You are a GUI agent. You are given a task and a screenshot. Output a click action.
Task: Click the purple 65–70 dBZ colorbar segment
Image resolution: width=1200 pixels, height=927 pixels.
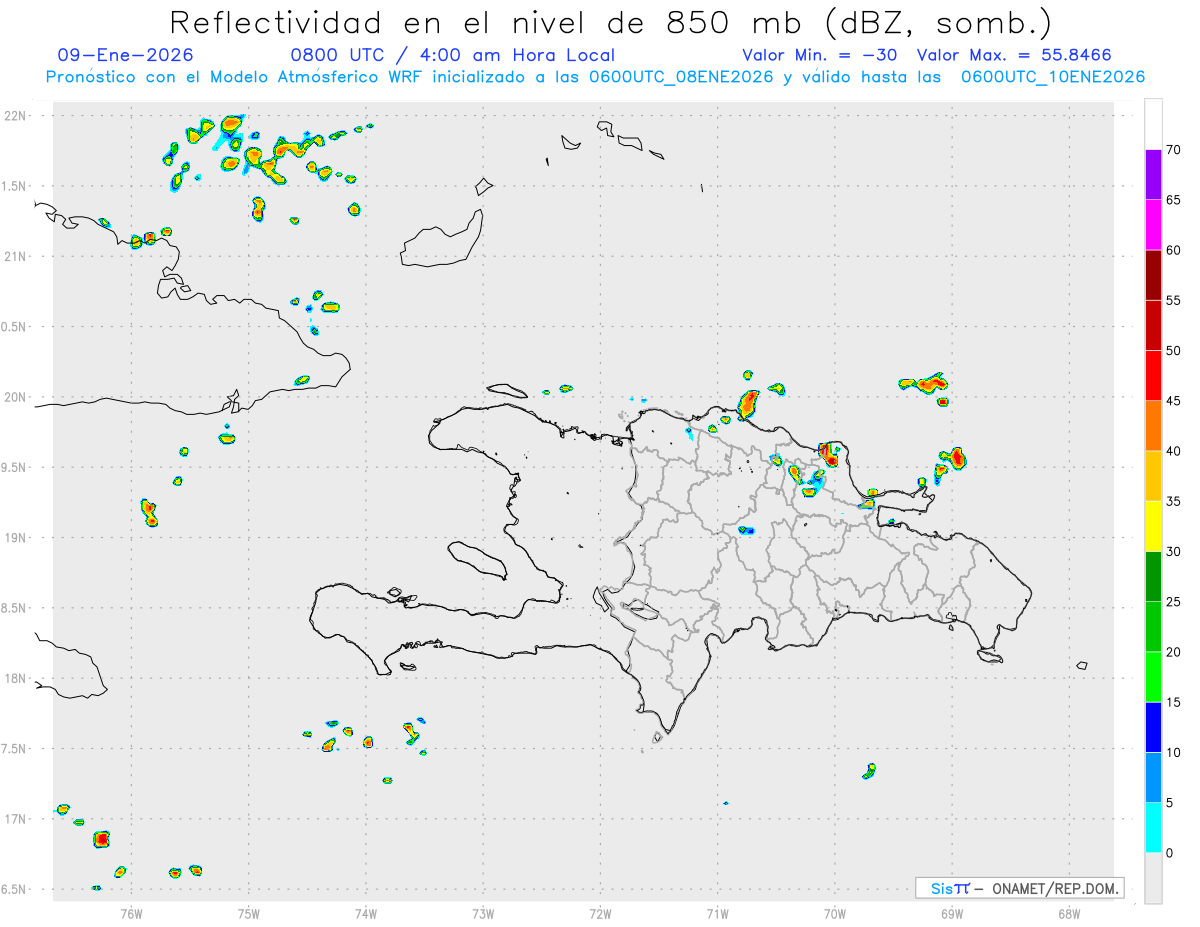point(1153,175)
